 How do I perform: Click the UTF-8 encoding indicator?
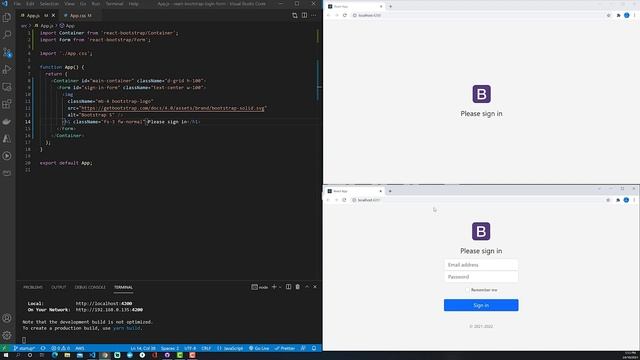pyautogui.click(x=190, y=348)
